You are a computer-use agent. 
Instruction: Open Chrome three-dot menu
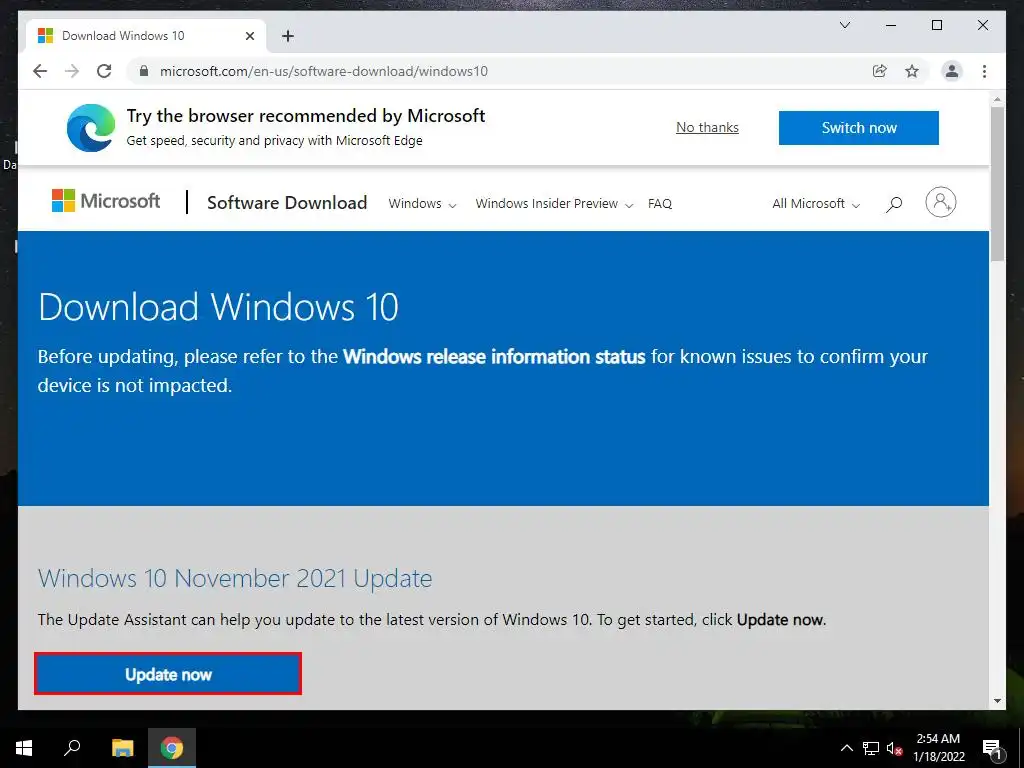coord(984,71)
